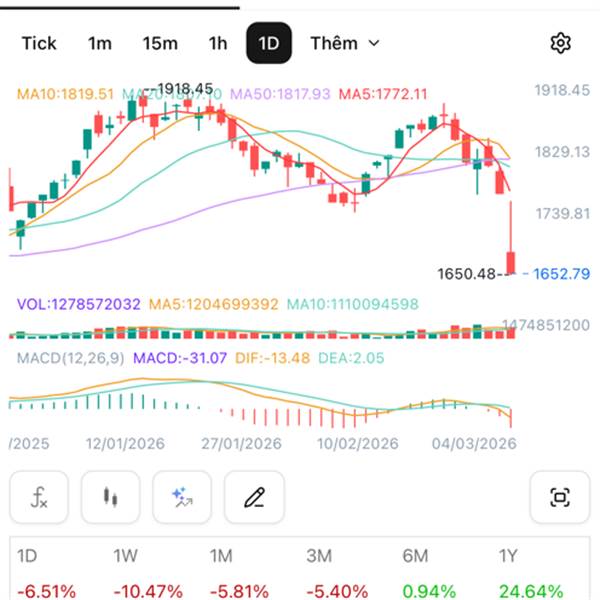Click the MA50 indicator label
600x600 pixels.
(280, 94)
